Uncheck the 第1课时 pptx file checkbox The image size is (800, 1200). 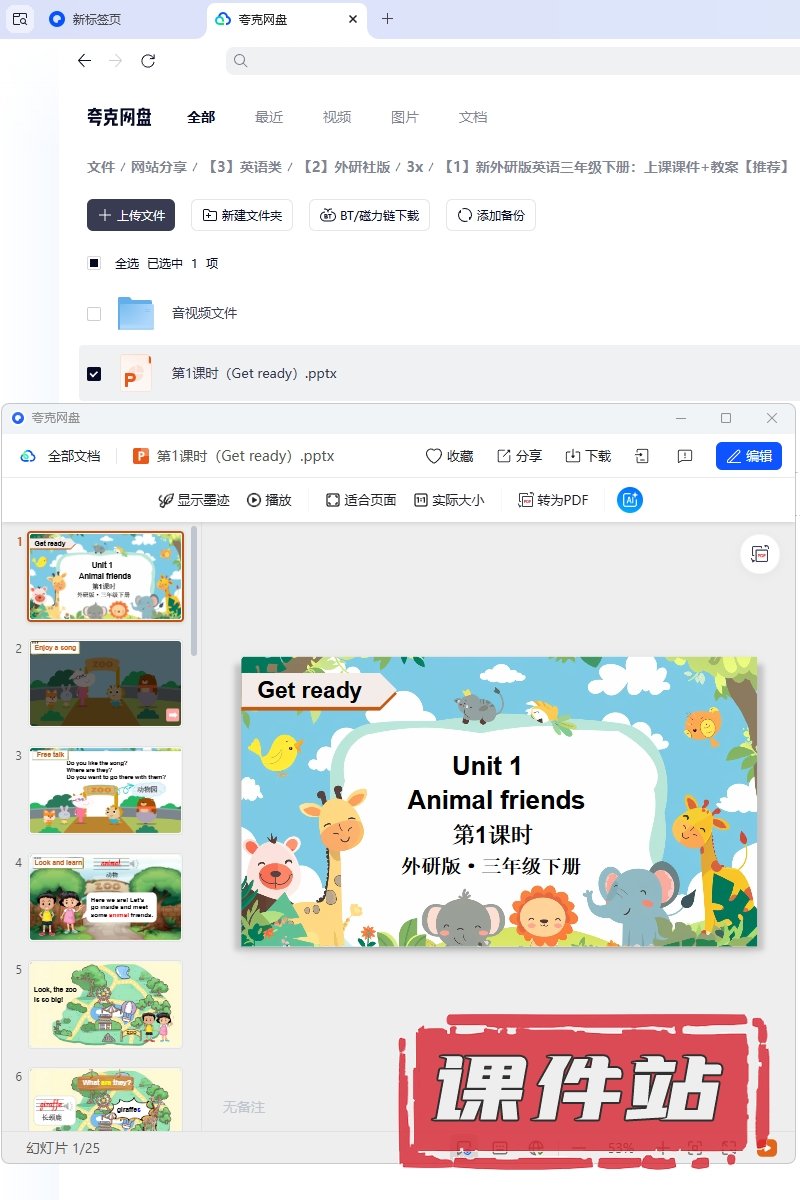pos(94,374)
